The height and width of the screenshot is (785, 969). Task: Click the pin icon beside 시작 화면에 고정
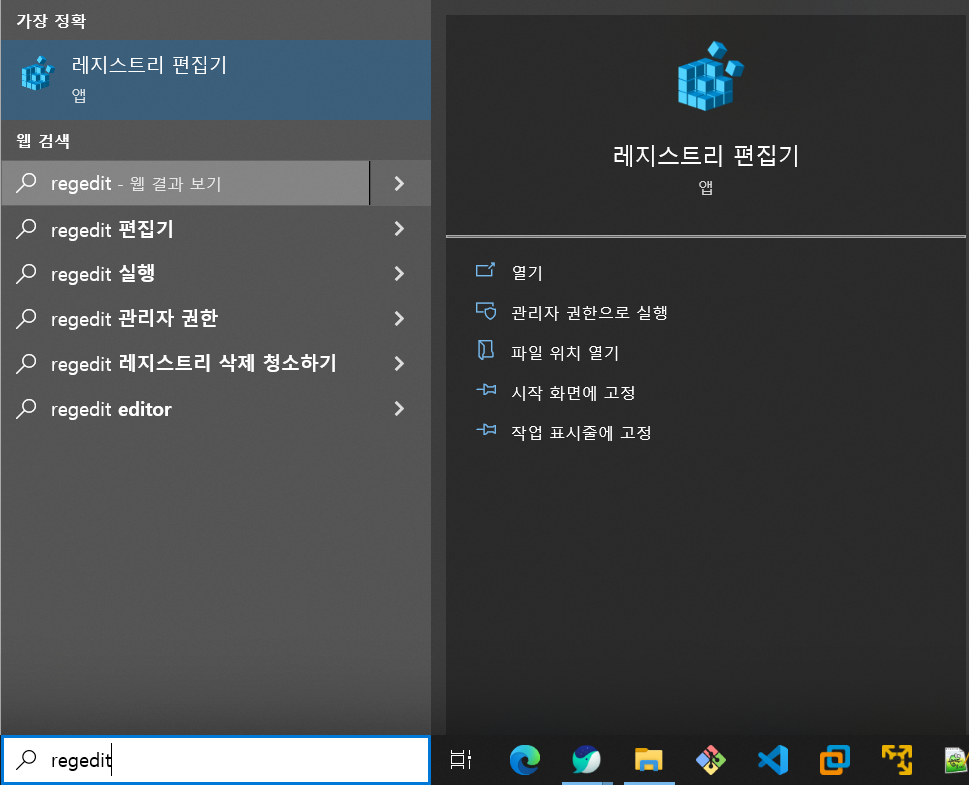[486, 389]
